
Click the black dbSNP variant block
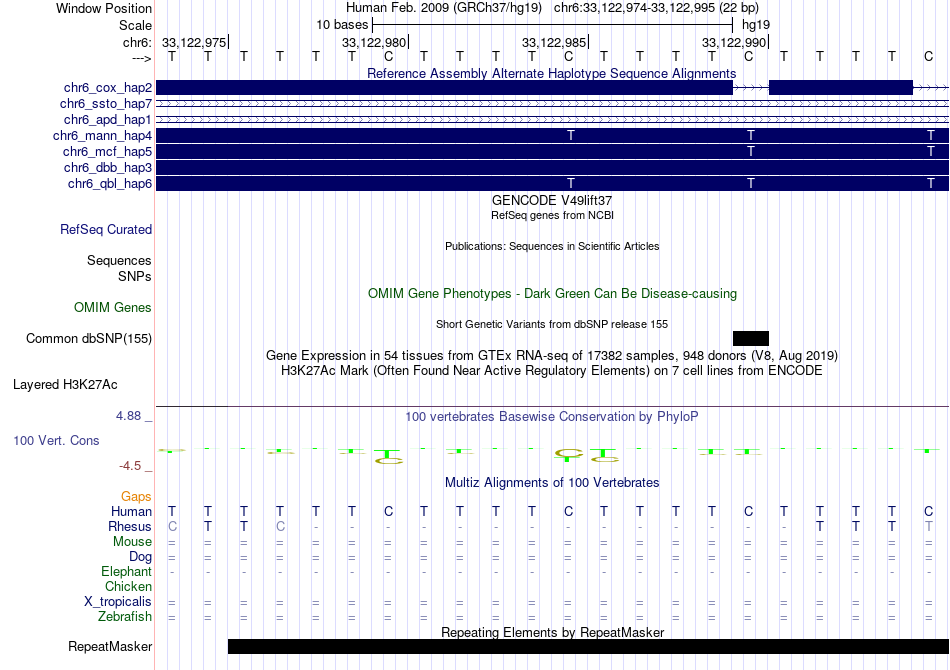(751, 338)
